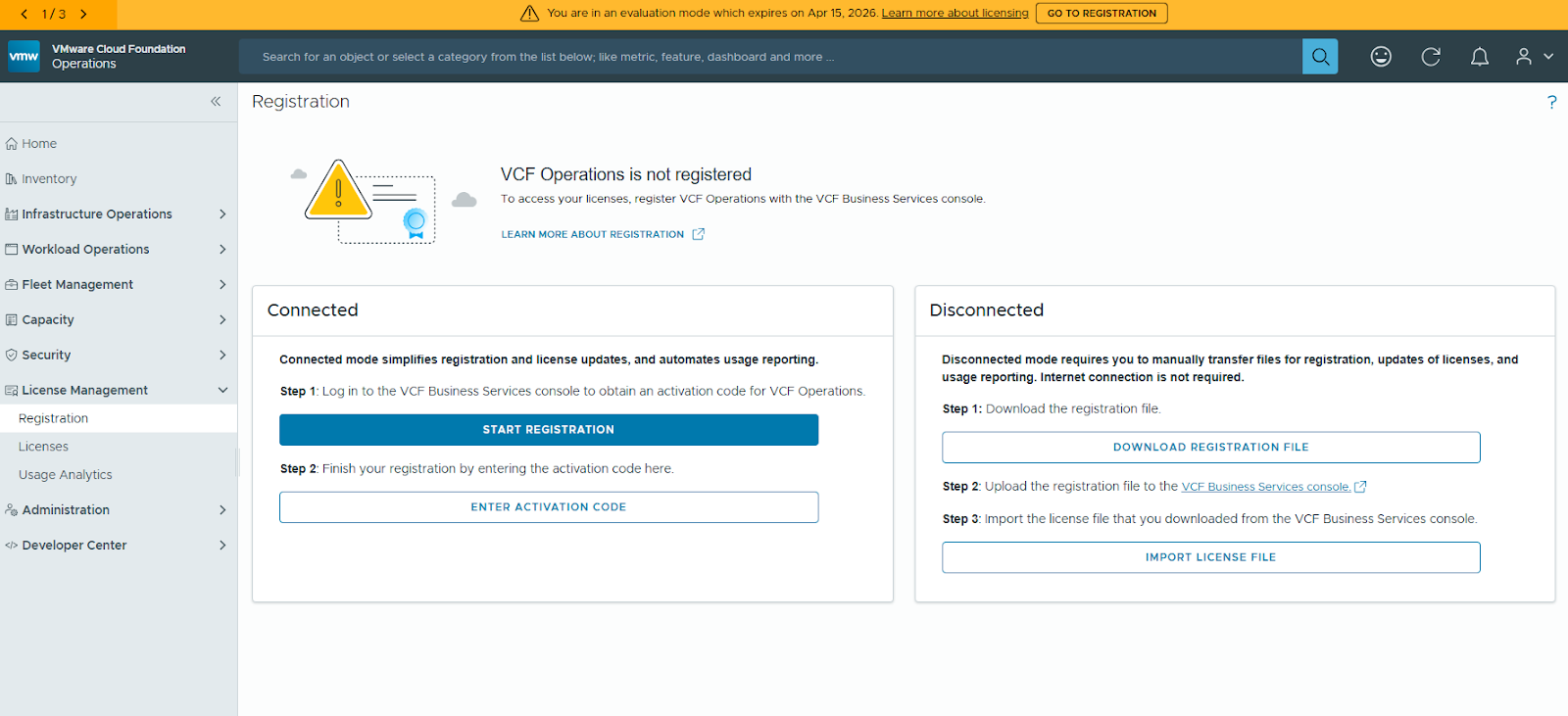1568x716 pixels.
Task: Click VCF Operations is not registered heading
Action: 626,174
